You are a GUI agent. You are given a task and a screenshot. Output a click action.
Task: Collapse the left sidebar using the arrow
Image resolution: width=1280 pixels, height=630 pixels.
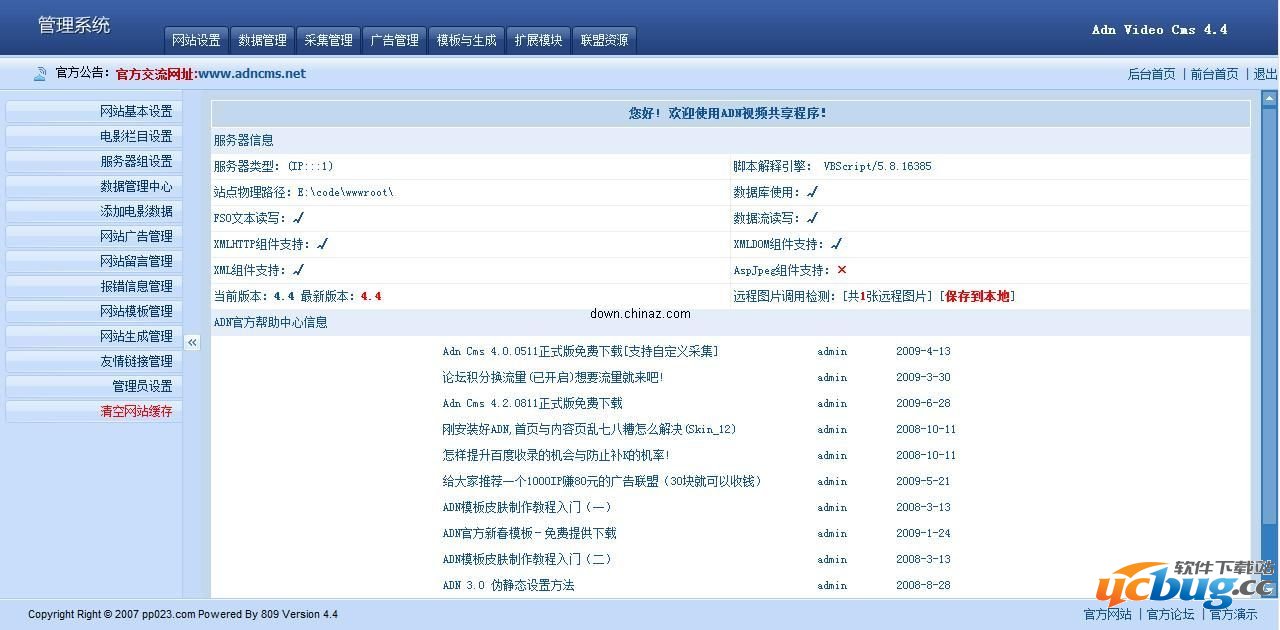tap(193, 341)
